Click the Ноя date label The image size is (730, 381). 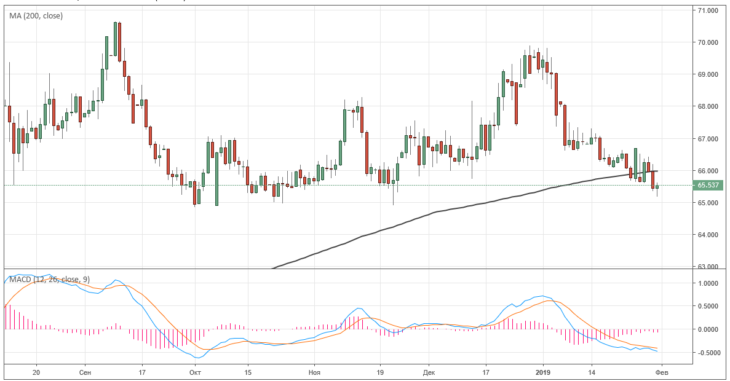[x=314, y=373]
